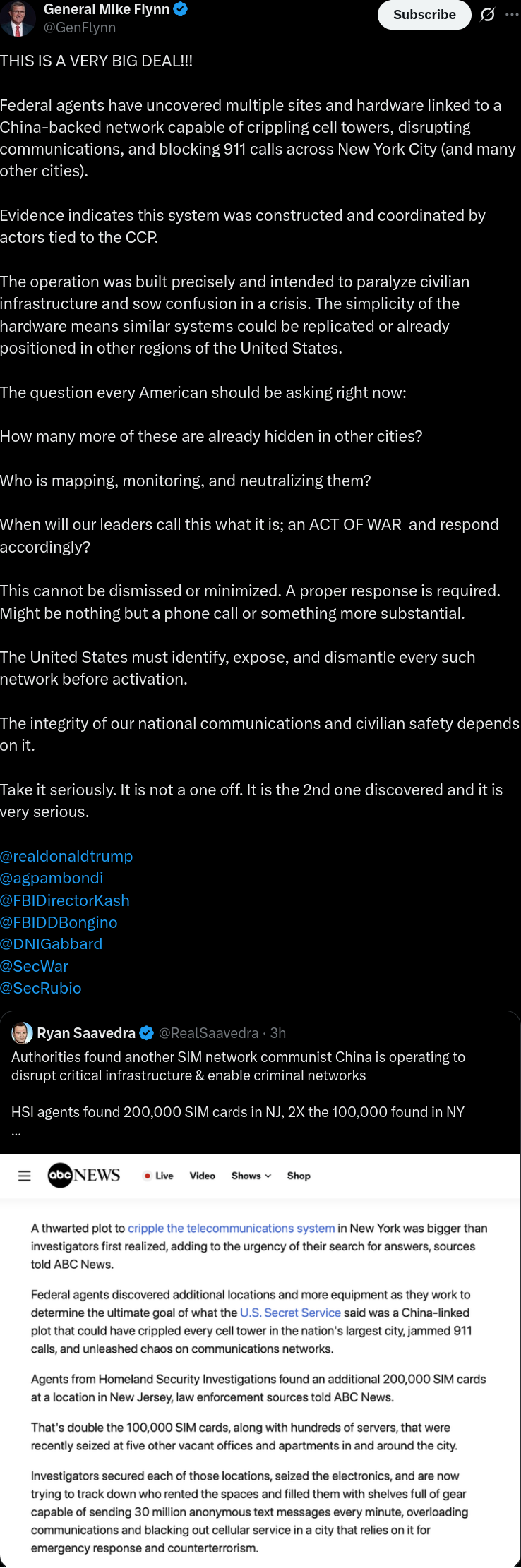The height and width of the screenshot is (1568, 521).
Task: Click the red Live indicator link
Action: (x=159, y=1176)
